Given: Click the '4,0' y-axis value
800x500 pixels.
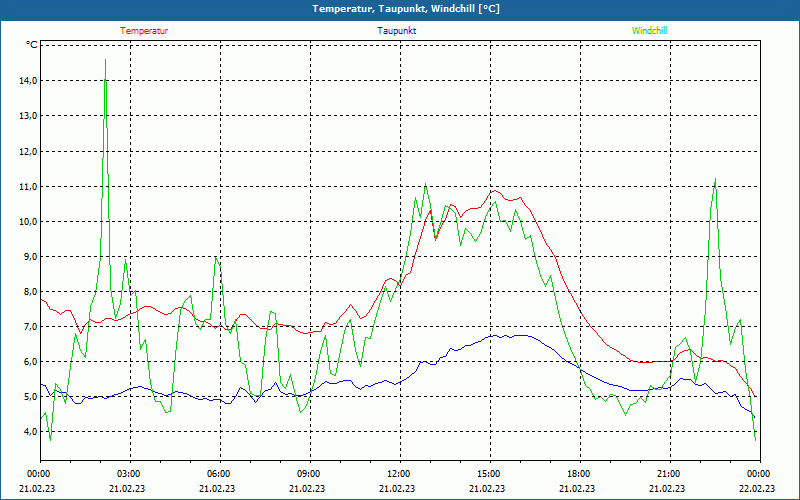Looking at the screenshot, I should point(30,432).
